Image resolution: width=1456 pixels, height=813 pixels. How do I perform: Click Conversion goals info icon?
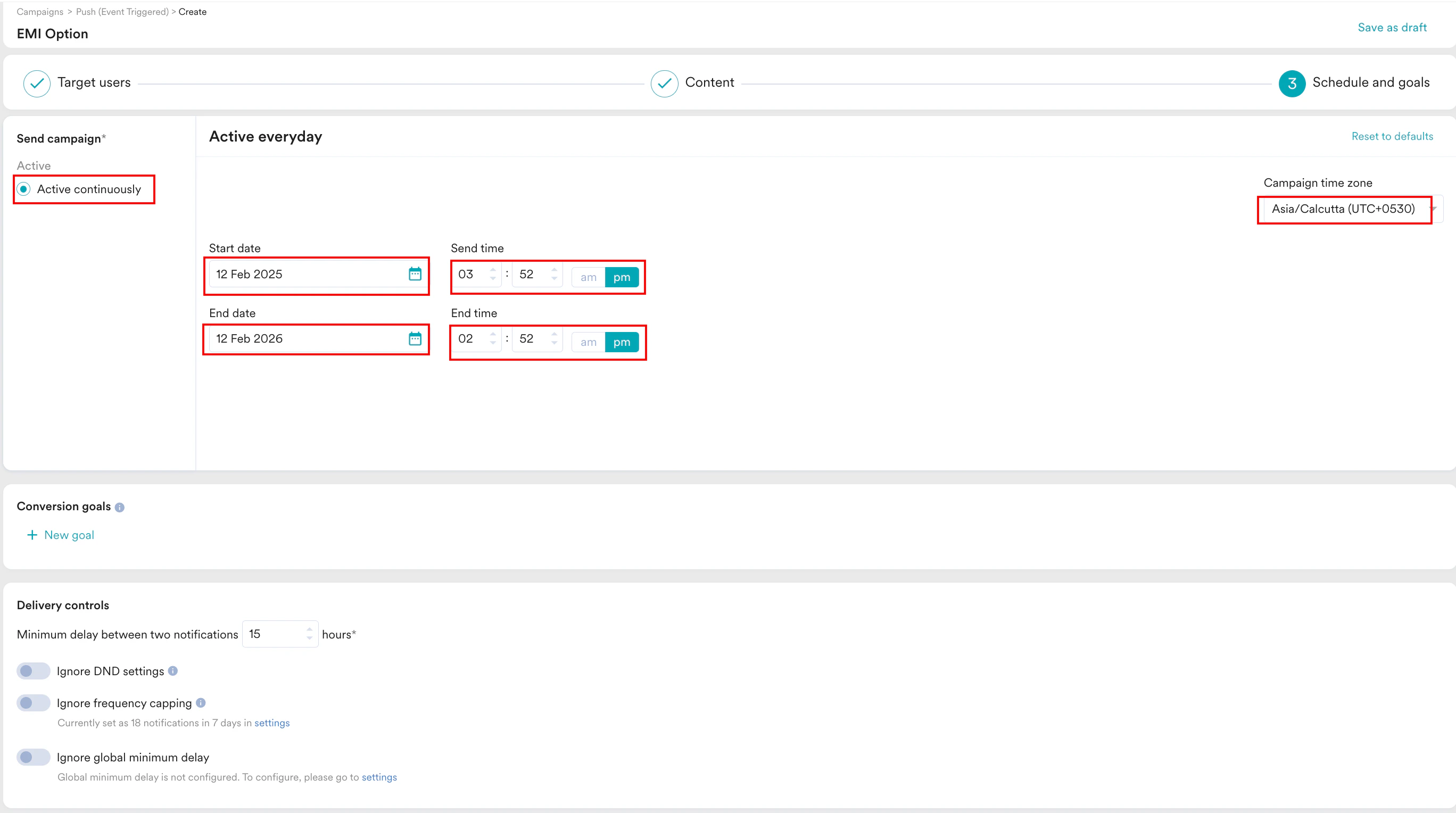coord(119,508)
